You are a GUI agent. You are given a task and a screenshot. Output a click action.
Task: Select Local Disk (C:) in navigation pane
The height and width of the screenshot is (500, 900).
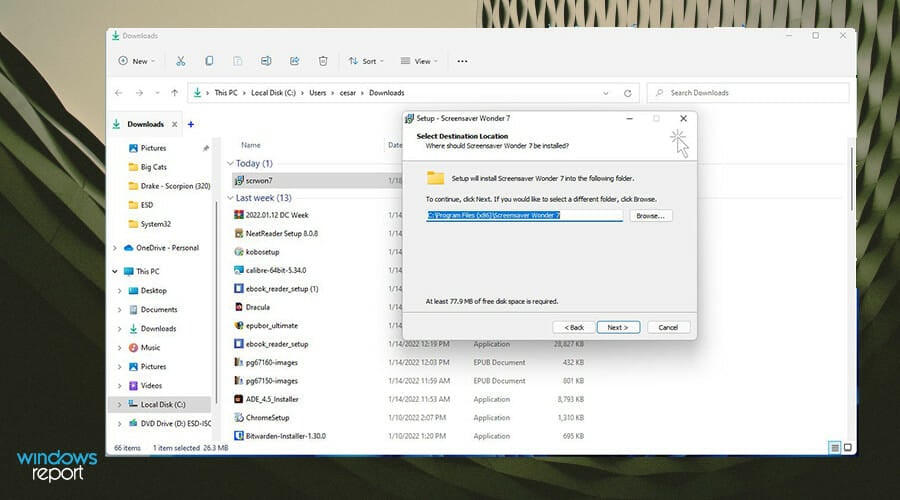point(163,405)
